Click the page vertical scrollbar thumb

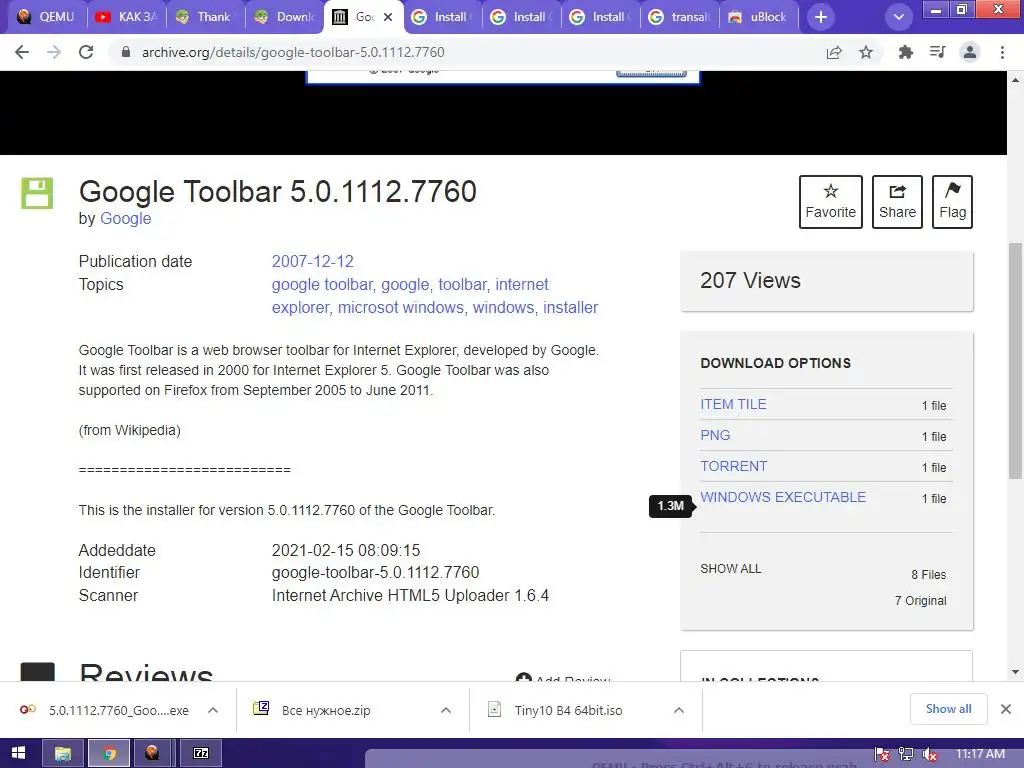pos(1015,360)
